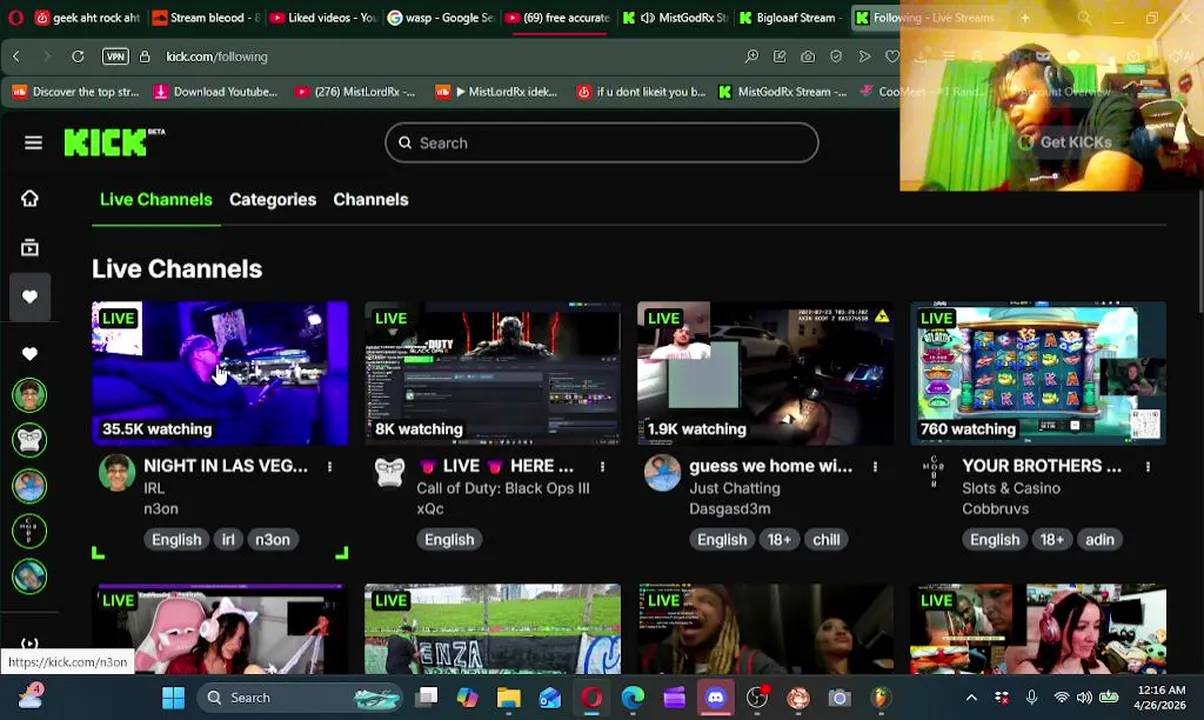
Task: Switch to geek aht rock aht browser tab
Action: tap(87, 18)
